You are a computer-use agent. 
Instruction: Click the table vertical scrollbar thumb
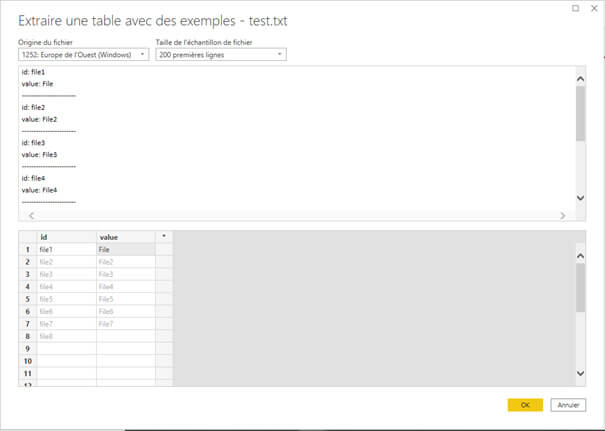(580, 287)
